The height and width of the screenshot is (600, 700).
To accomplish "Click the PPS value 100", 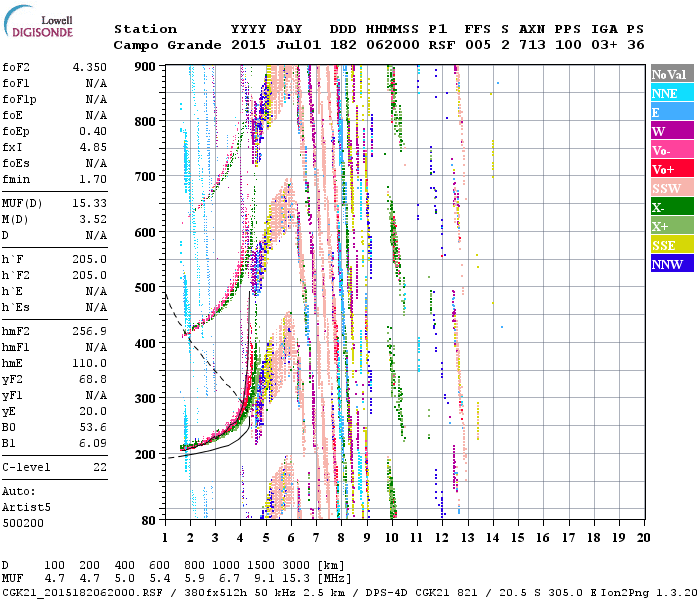I will [x=568, y=45].
